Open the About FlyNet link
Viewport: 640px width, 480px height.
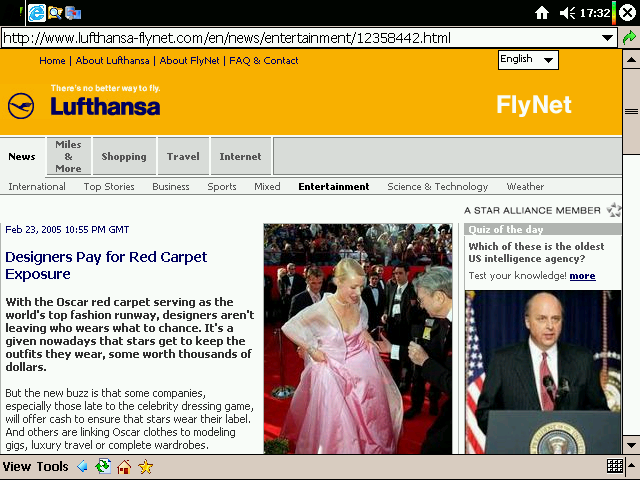(x=189, y=61)
